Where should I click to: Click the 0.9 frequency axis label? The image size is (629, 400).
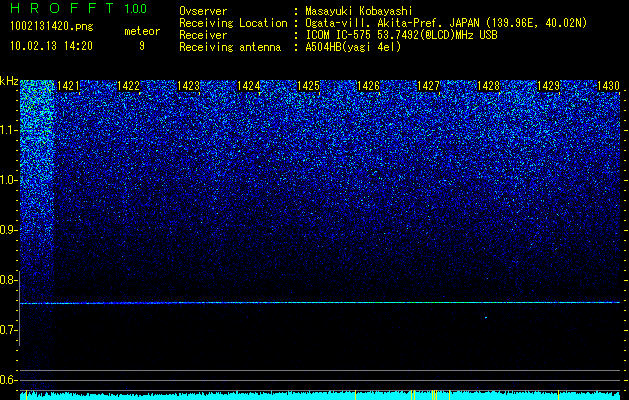tap(9, 230)
